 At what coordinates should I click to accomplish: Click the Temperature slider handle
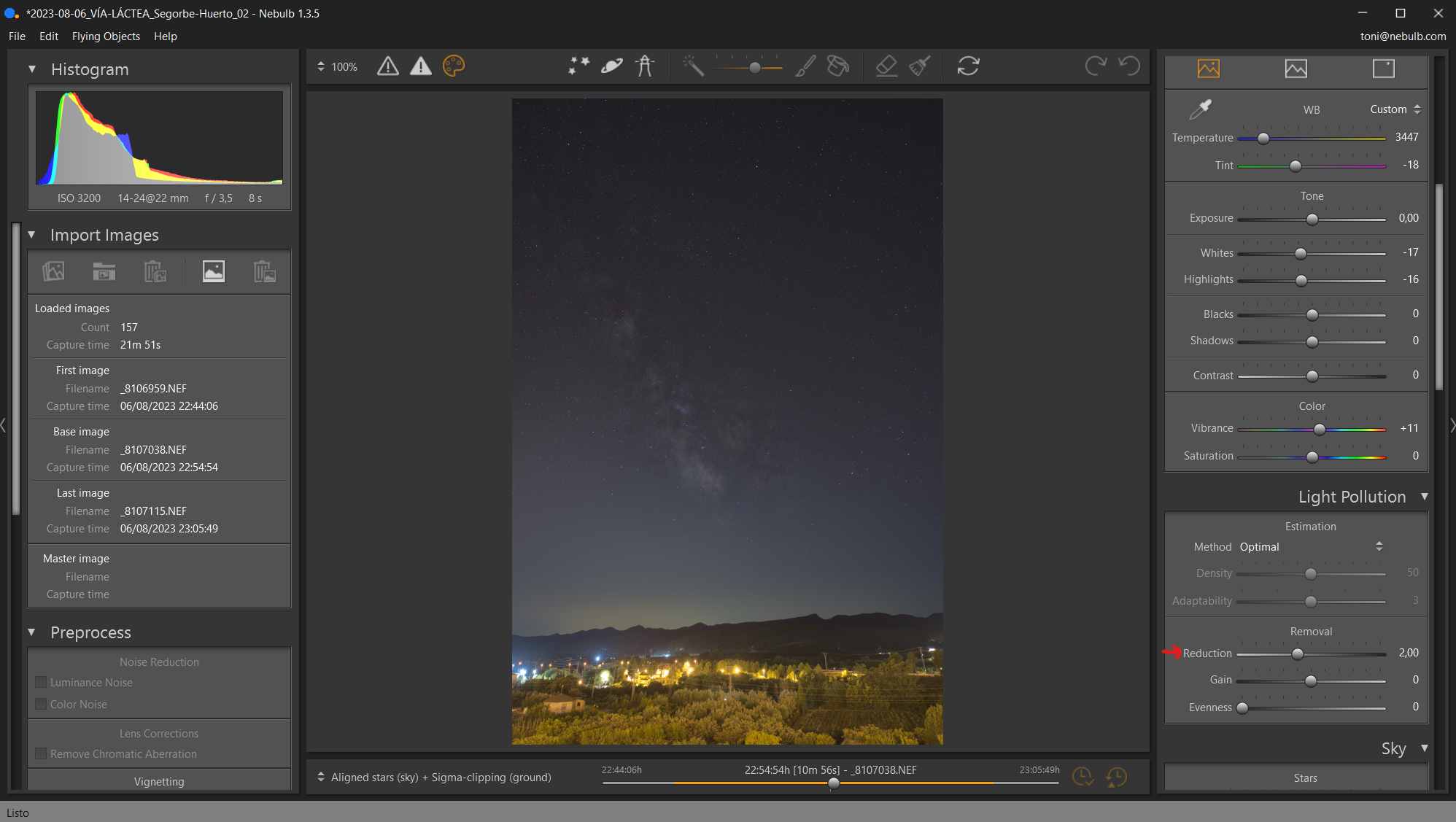(x=1263, y=139)
